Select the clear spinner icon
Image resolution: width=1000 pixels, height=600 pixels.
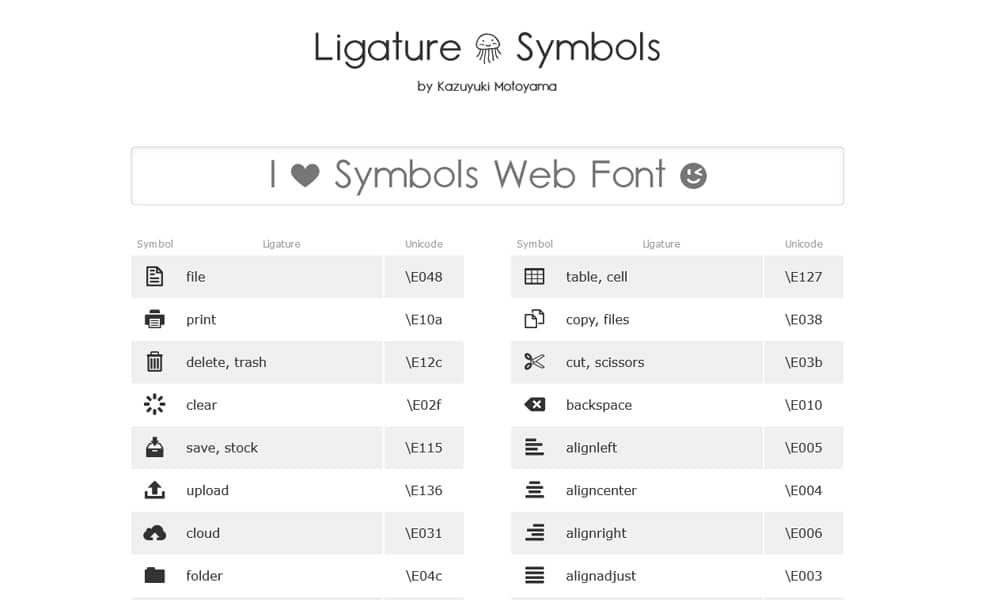point(154,405)
